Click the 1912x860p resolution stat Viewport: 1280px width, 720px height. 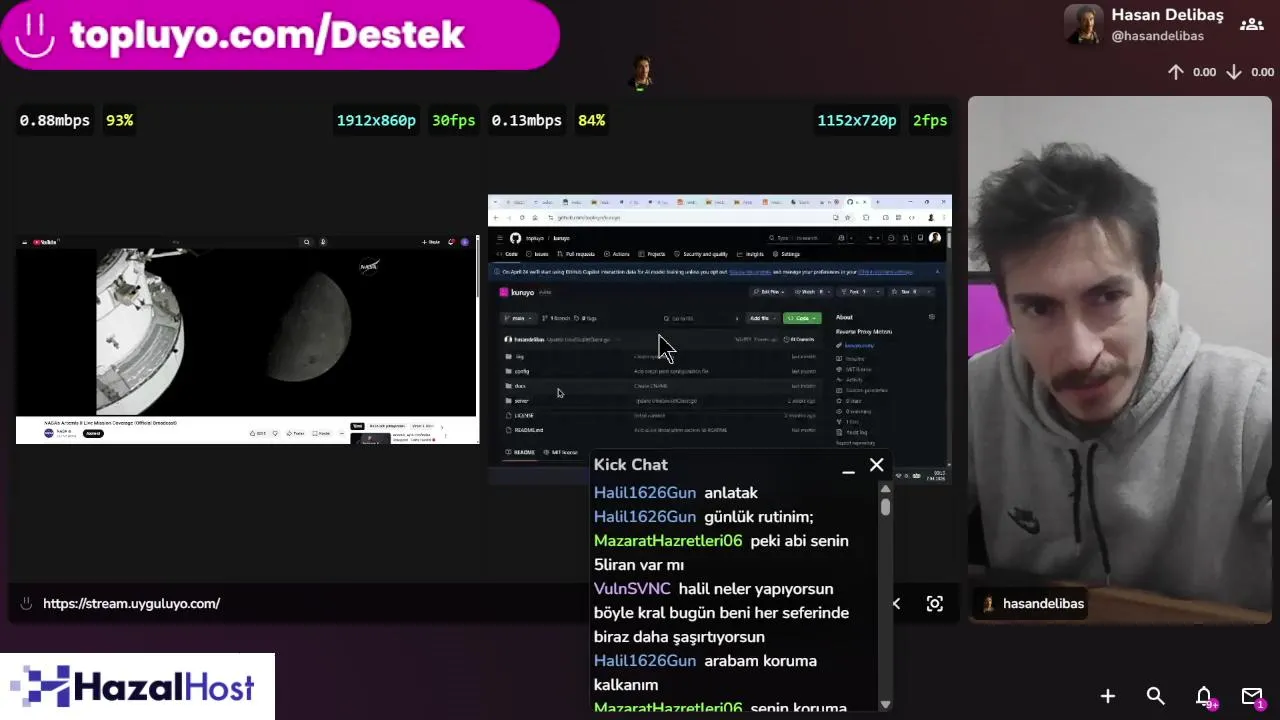pyautogui.click(x=376, y=120)
